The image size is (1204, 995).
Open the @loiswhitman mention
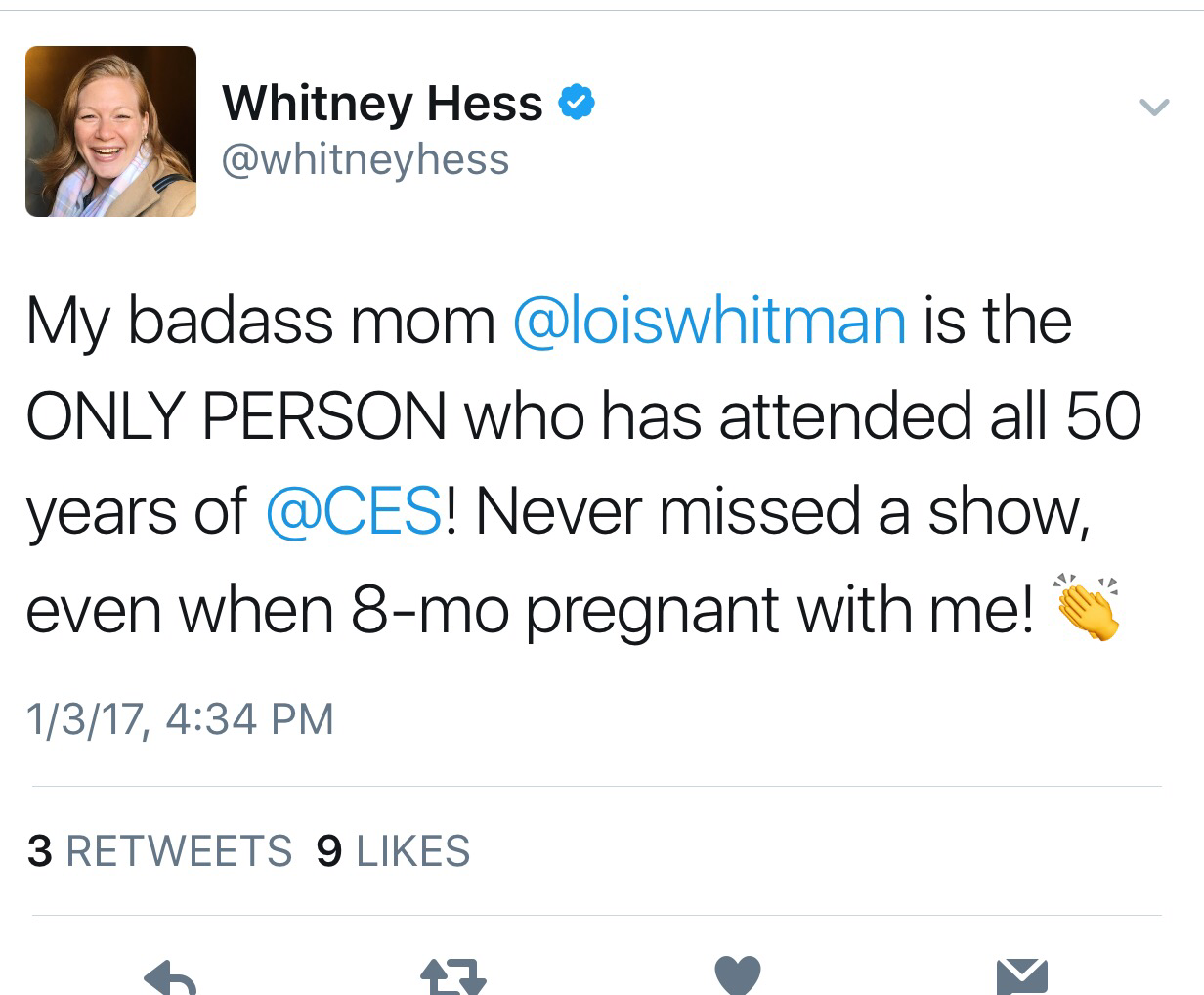709,321
